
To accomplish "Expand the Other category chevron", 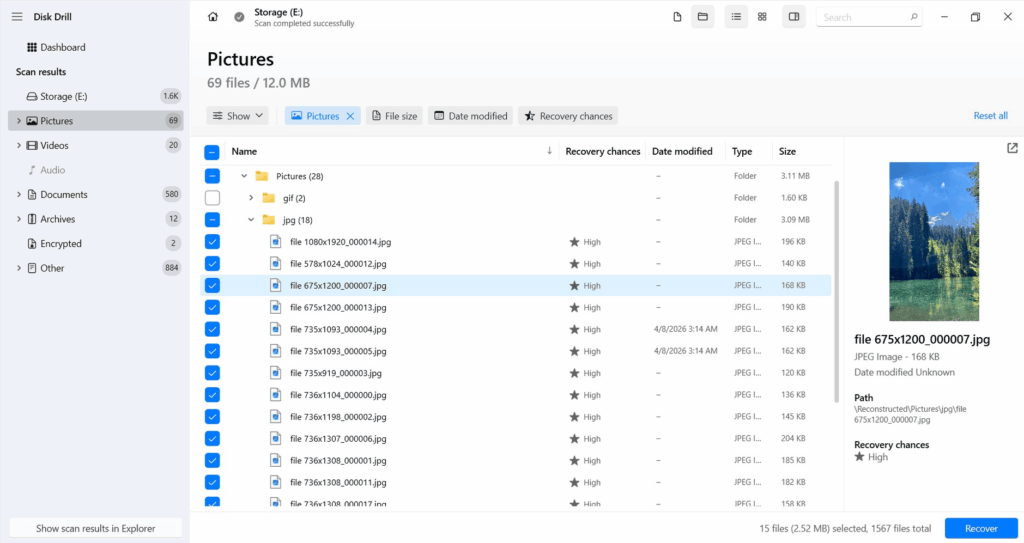I will (x=18, y=268).
